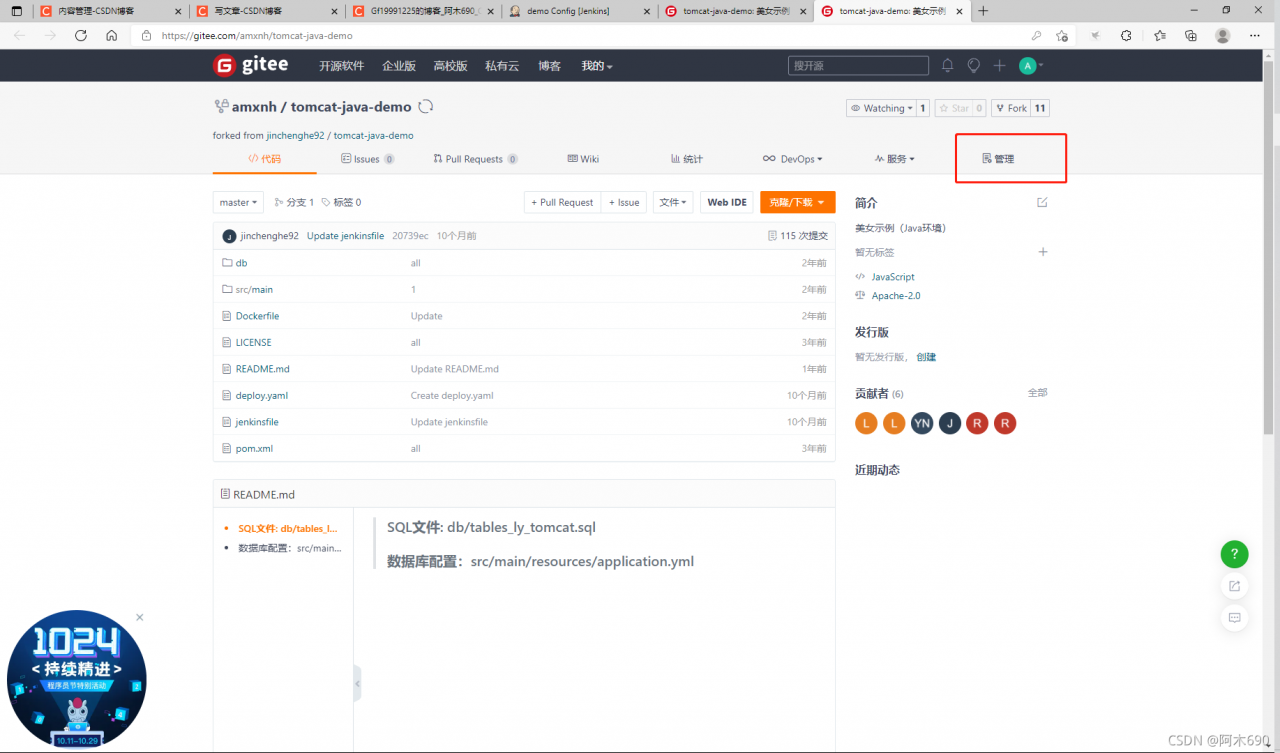Click the floating feedback chat icon

click(x=1234, y=618)
